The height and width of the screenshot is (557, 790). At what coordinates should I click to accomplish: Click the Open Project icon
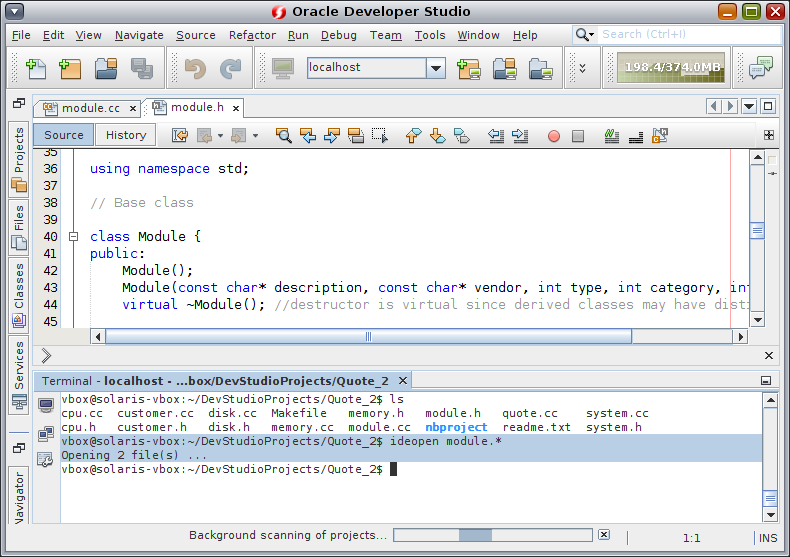click(106, 68)
